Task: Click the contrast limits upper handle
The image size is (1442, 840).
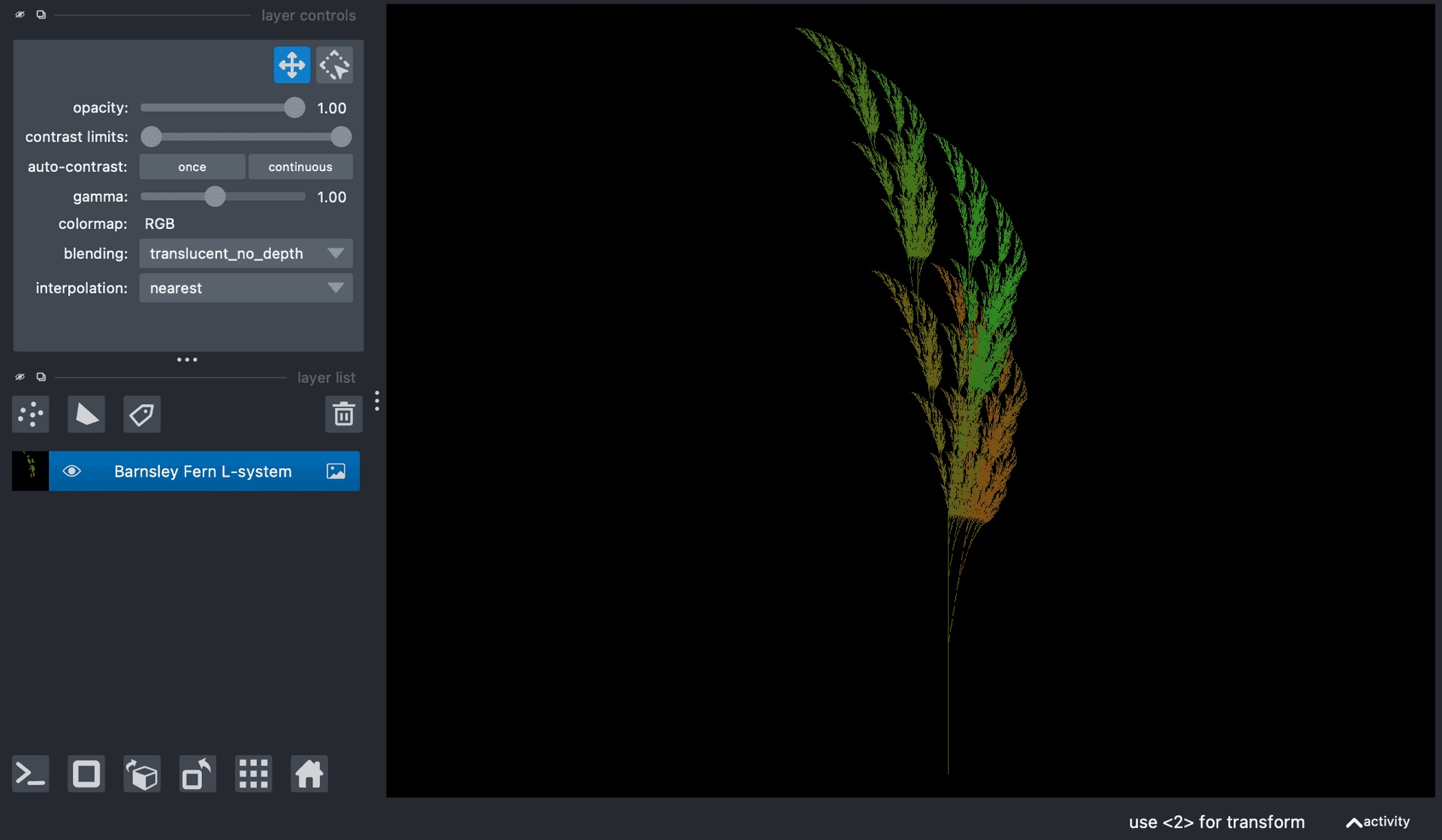Action: point(341,137)
